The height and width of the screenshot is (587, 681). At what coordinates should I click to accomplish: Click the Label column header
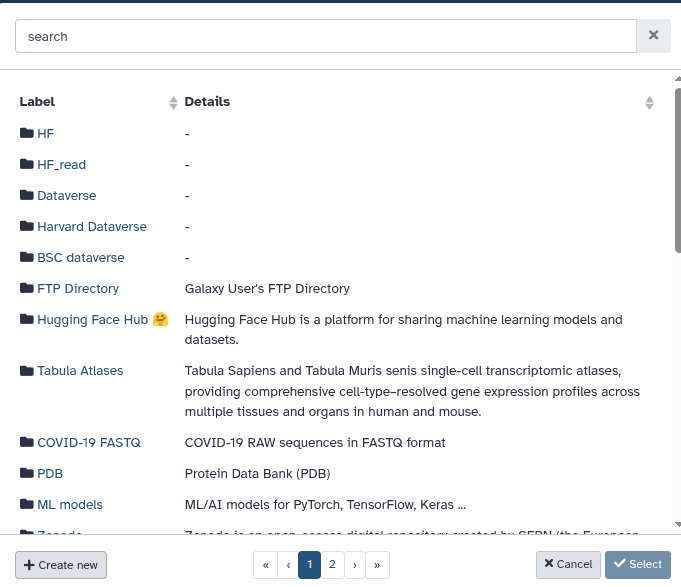(x=37, y=102)
